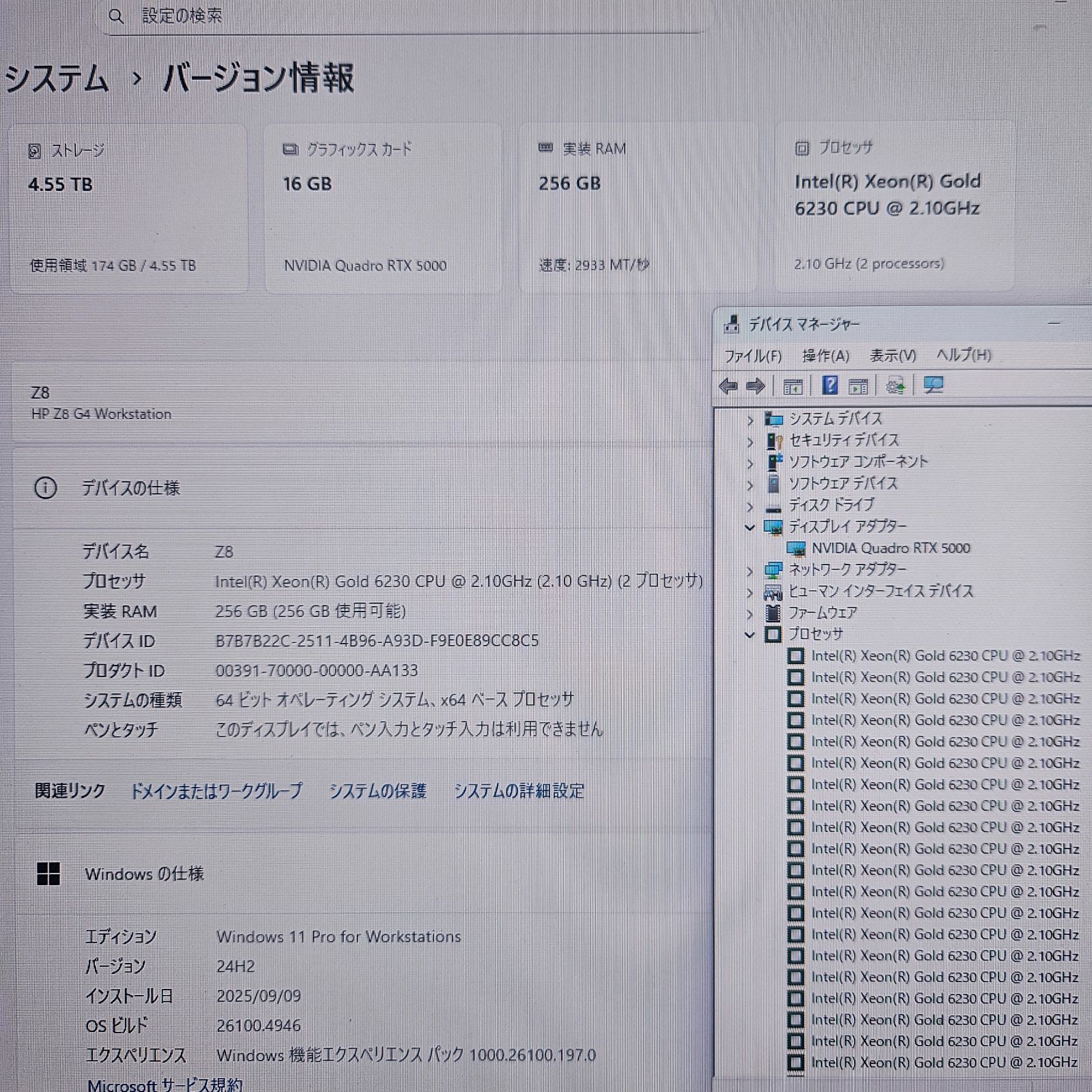The height and width of the screenshot is (1092, 1092).
Task: Open the ファイル(F) menu
Action: [753, 356]
